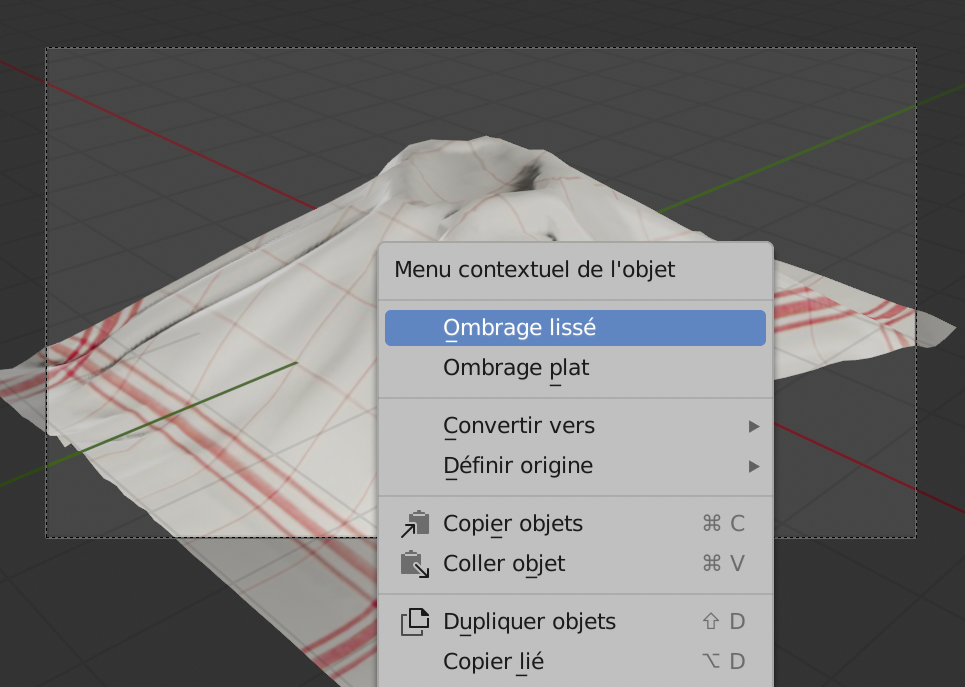The width and height of the screenshot is (965, 687).
Task: Select the Coller objet label
Action: [x=504, y=564]
